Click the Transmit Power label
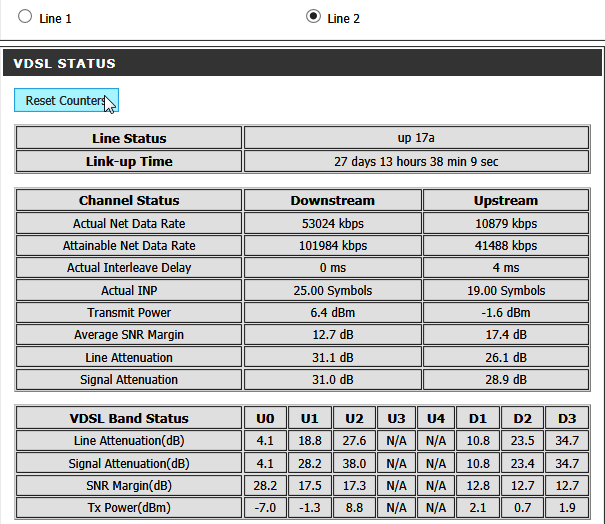The image size is (605, 524). tap(129, 312)
